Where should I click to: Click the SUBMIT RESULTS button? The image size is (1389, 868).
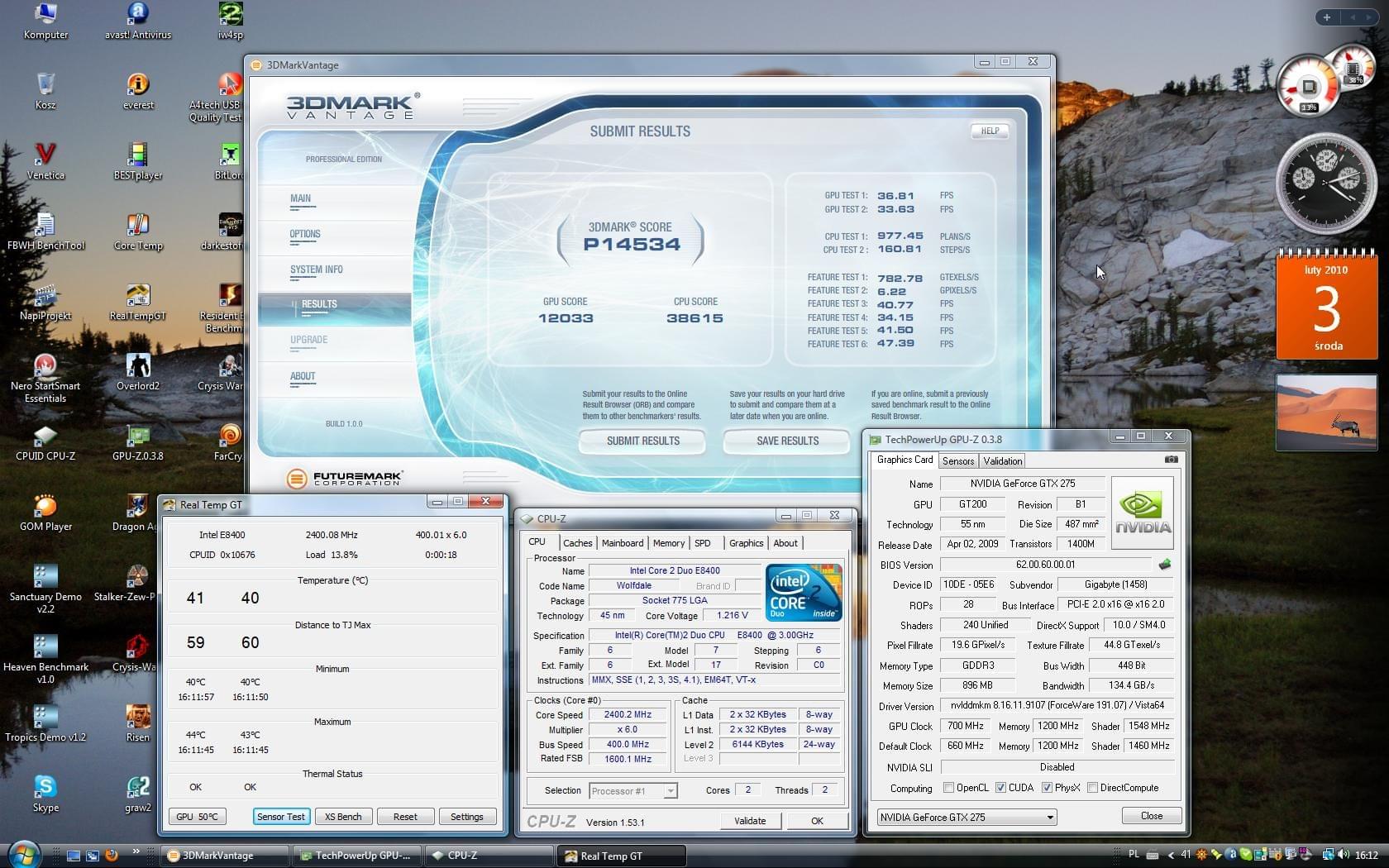[642, 441]
